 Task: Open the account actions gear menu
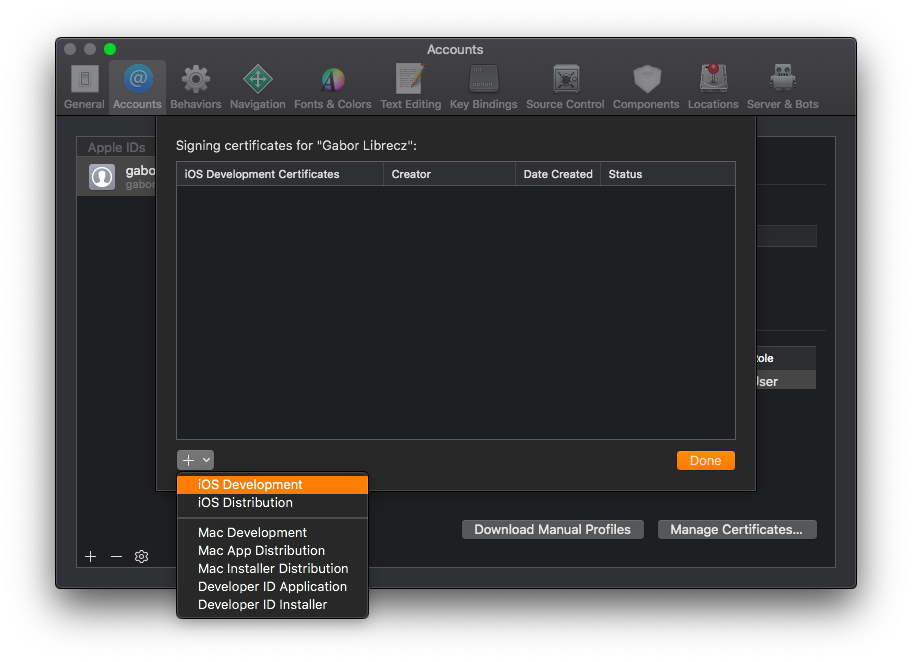tap(141, 557)
